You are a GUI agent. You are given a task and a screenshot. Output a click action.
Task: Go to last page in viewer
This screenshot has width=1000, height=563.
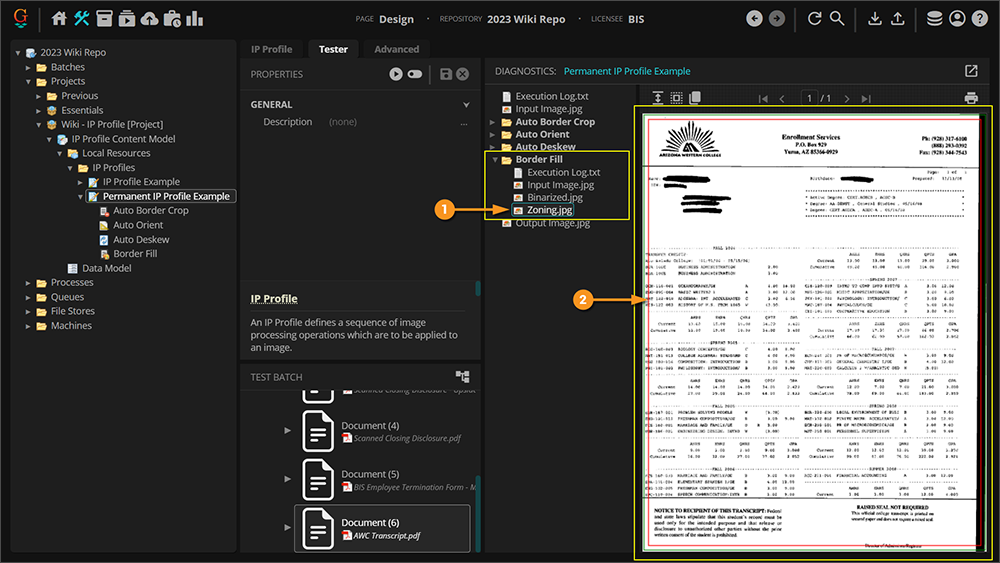pyautogui.click(x=866, y=99)
